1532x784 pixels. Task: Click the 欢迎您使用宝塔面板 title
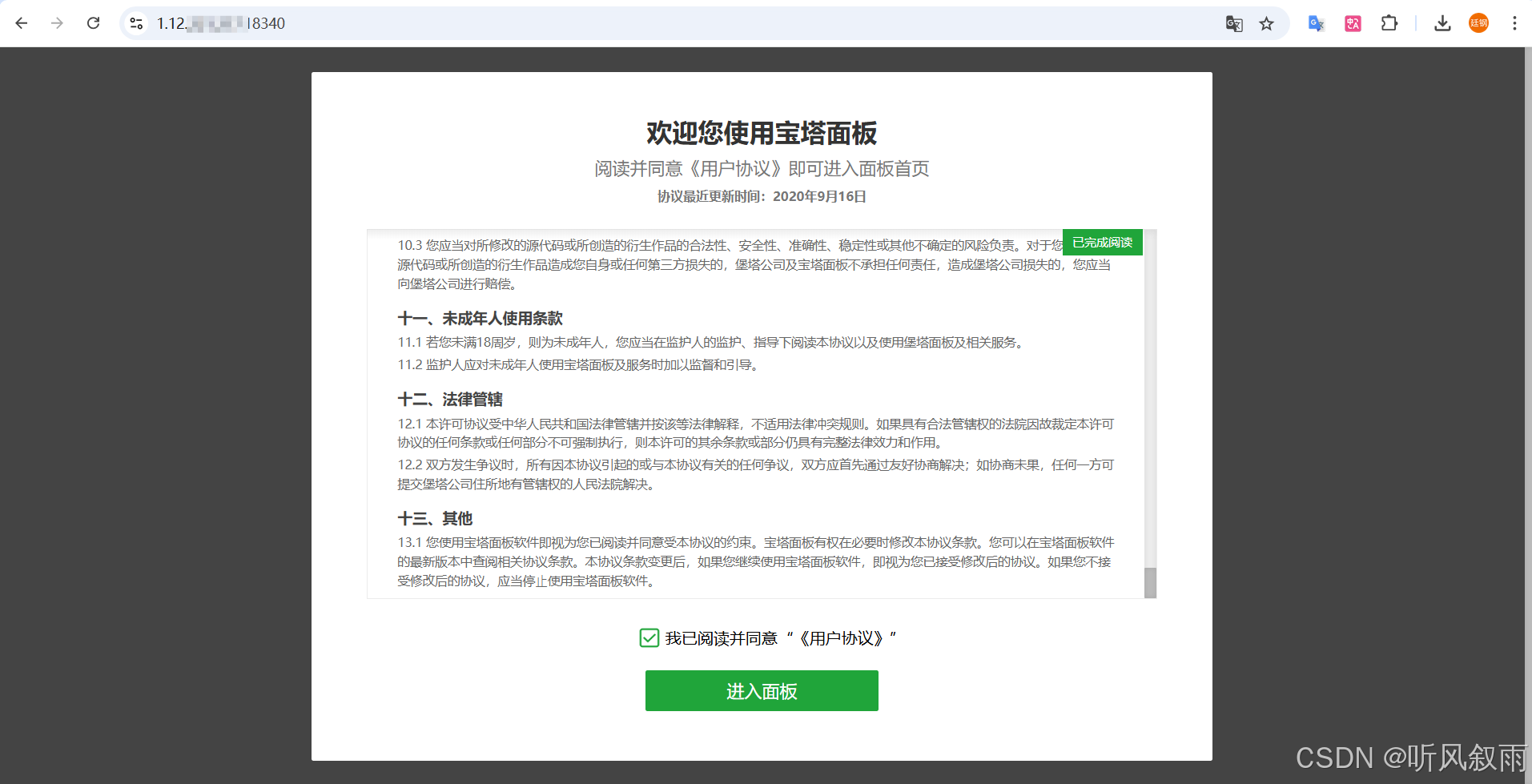(762, 133)
